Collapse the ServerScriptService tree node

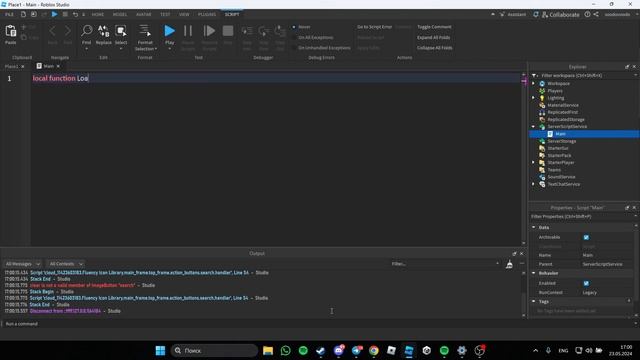533,127
